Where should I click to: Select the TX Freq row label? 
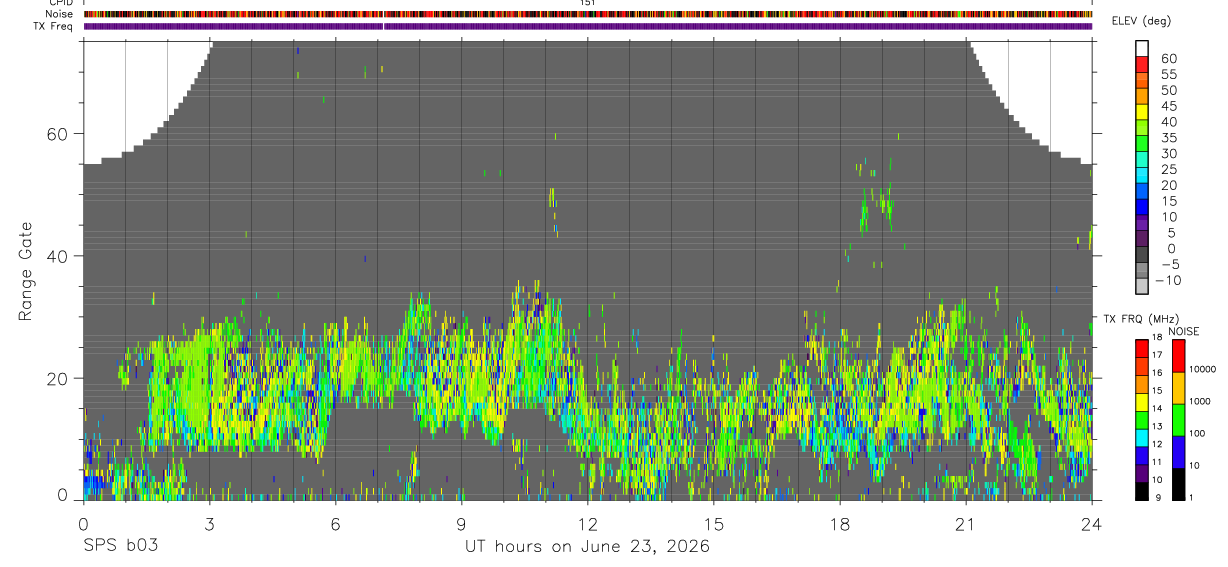pyautogui.click(x=54, y=26)
